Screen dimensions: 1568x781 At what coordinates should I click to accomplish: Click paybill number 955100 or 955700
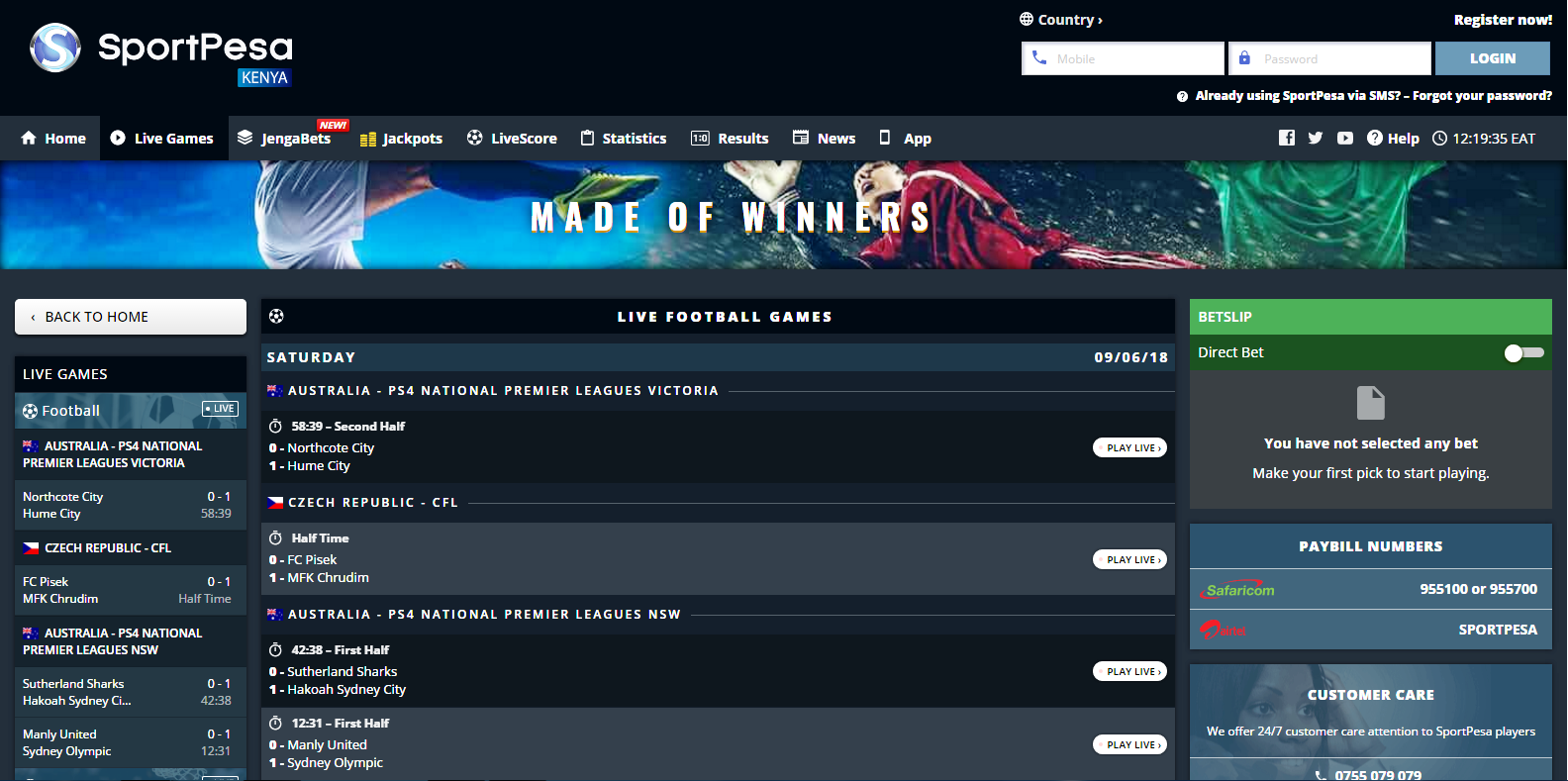point(1478,589)
